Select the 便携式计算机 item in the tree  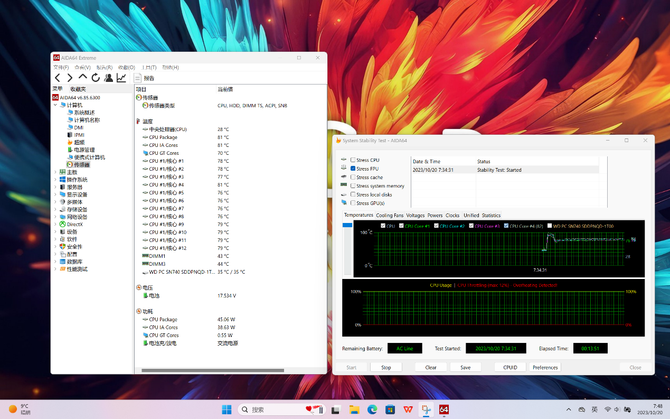click(x=86, y=157)
